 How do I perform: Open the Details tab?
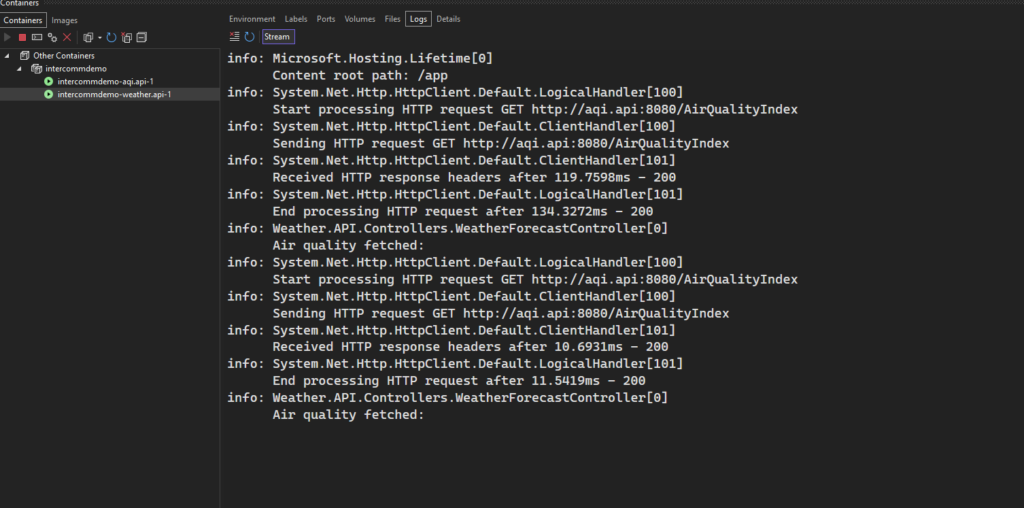pyautogui.click(x=448, y=19)
